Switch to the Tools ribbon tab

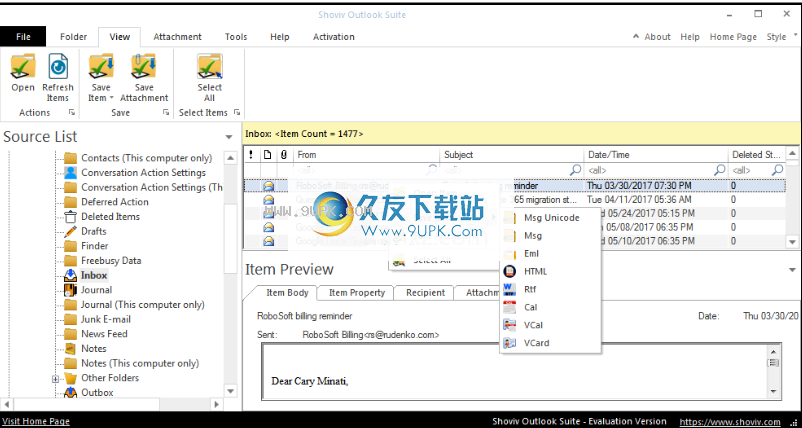pos(236,37)
